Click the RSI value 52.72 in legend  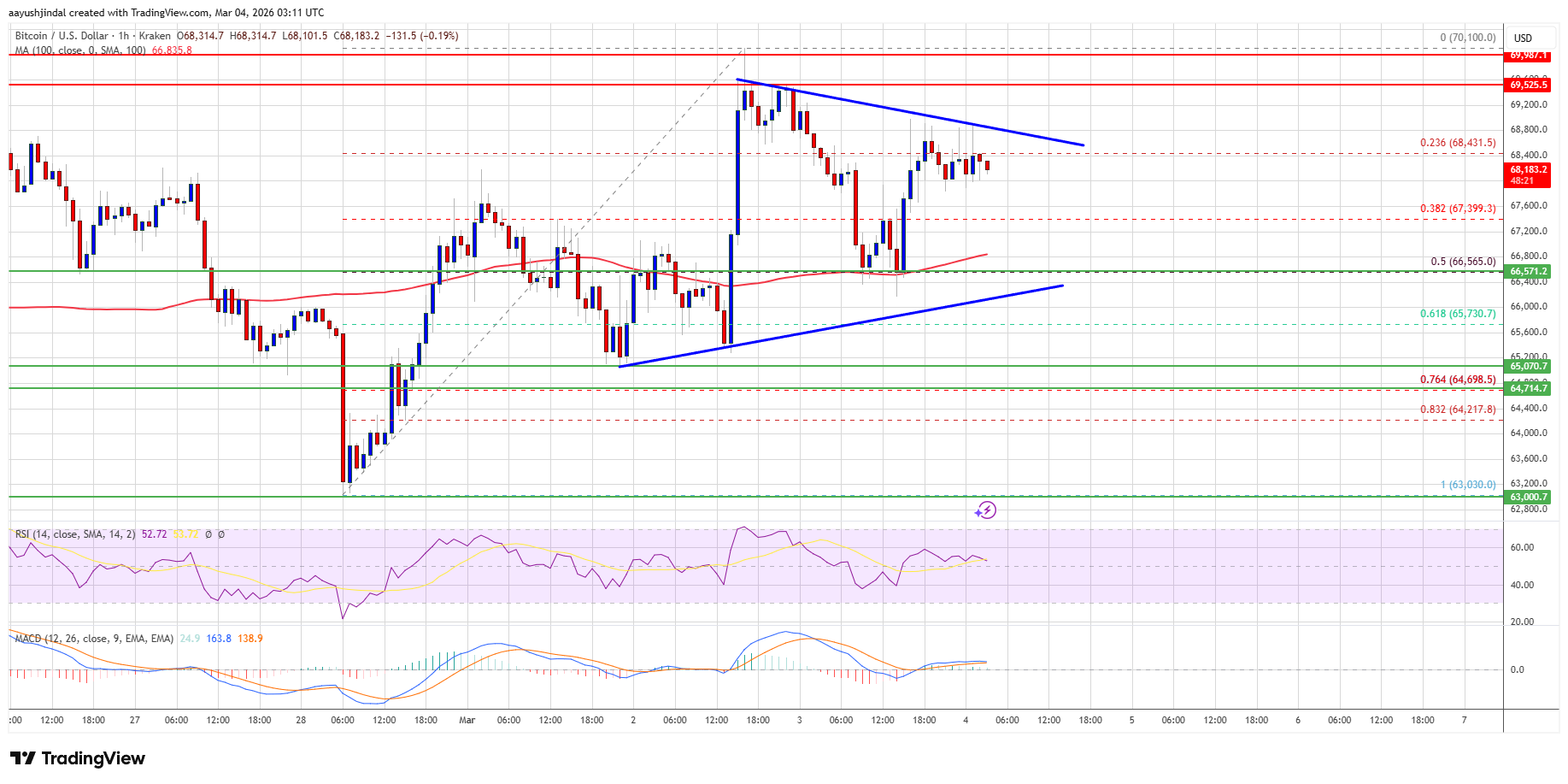(155, 534)
